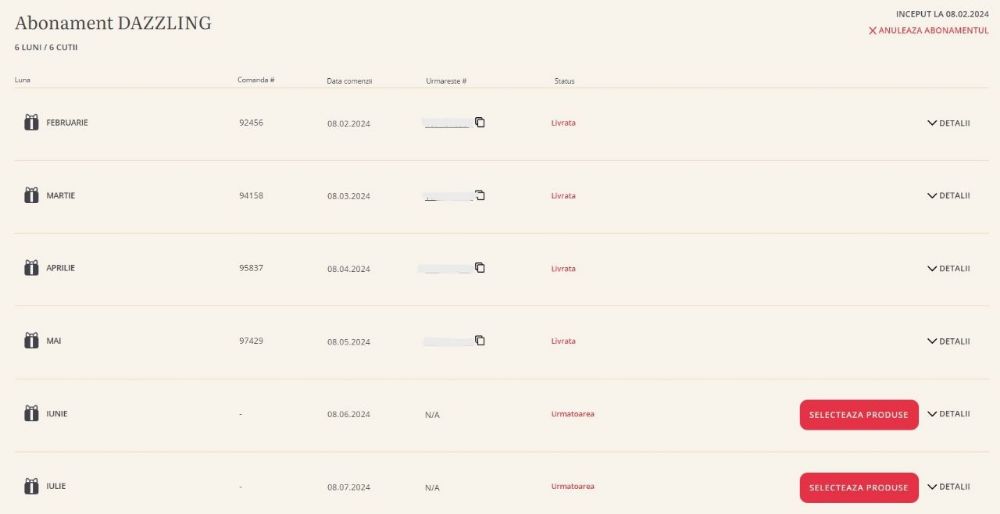The image size is (1000, 514).
Task: Expand Detalii for the Martie box
Action: pos(948,195)
